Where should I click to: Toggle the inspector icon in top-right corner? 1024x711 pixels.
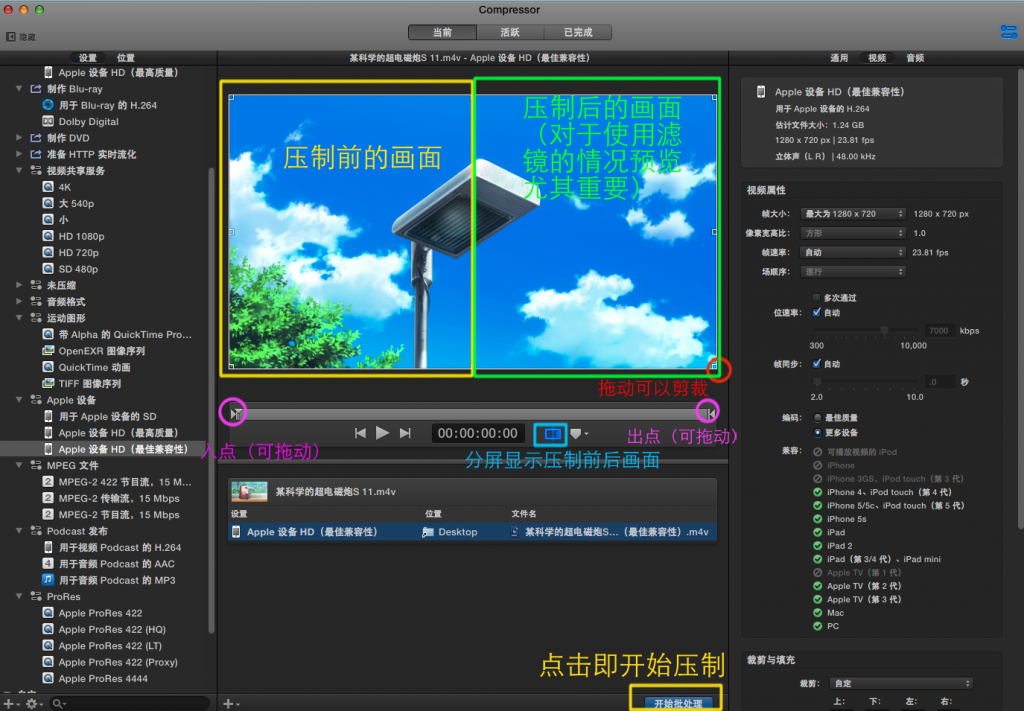pyautogui.click(x=1008, y=32)
